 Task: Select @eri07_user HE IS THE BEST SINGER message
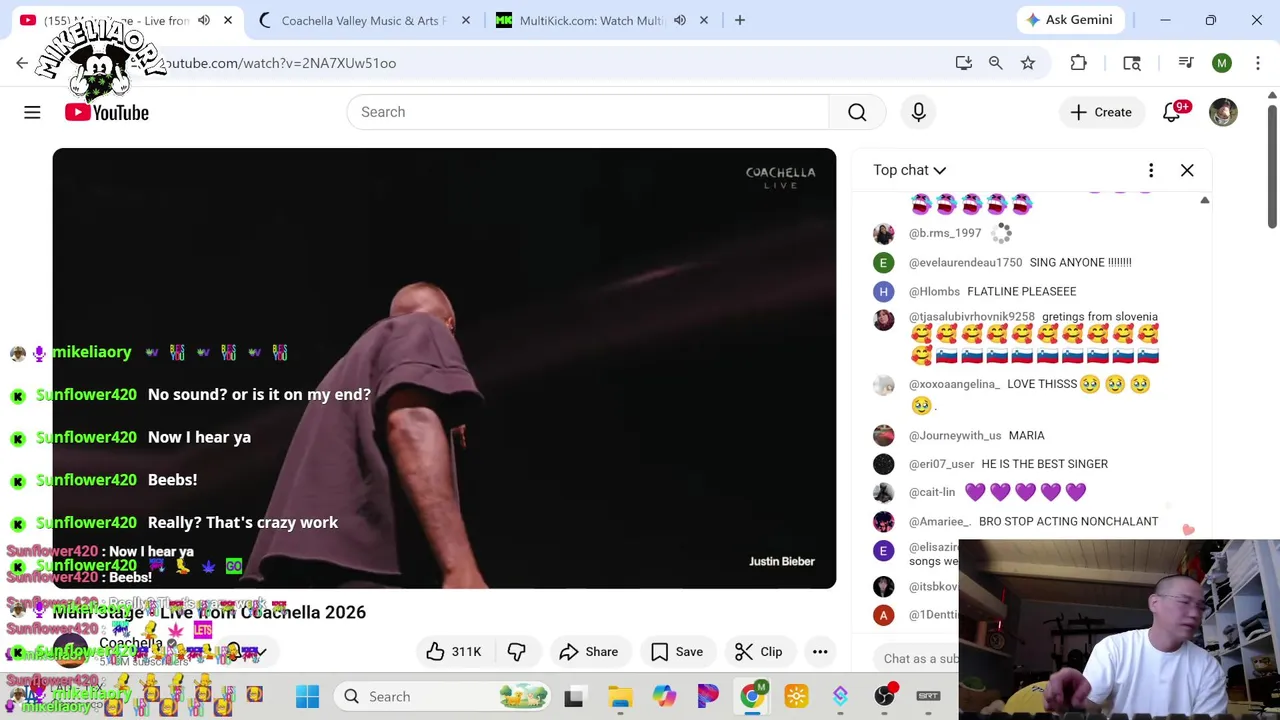(1030, 464)
